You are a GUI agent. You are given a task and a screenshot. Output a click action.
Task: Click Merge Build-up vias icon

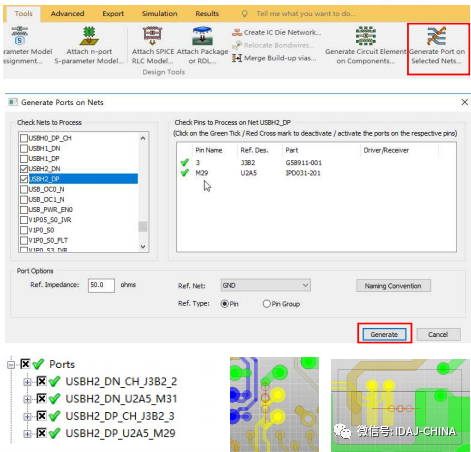237,58
